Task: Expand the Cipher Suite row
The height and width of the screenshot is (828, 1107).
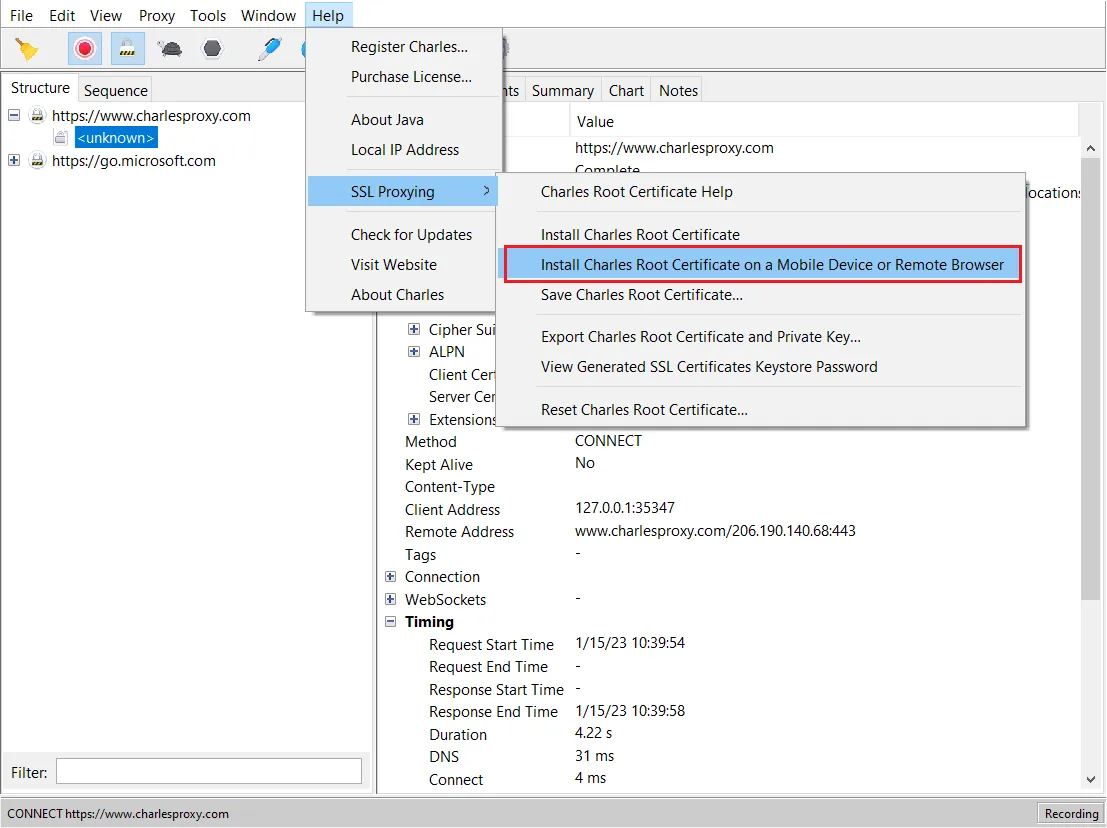Action: coord(414,329)
